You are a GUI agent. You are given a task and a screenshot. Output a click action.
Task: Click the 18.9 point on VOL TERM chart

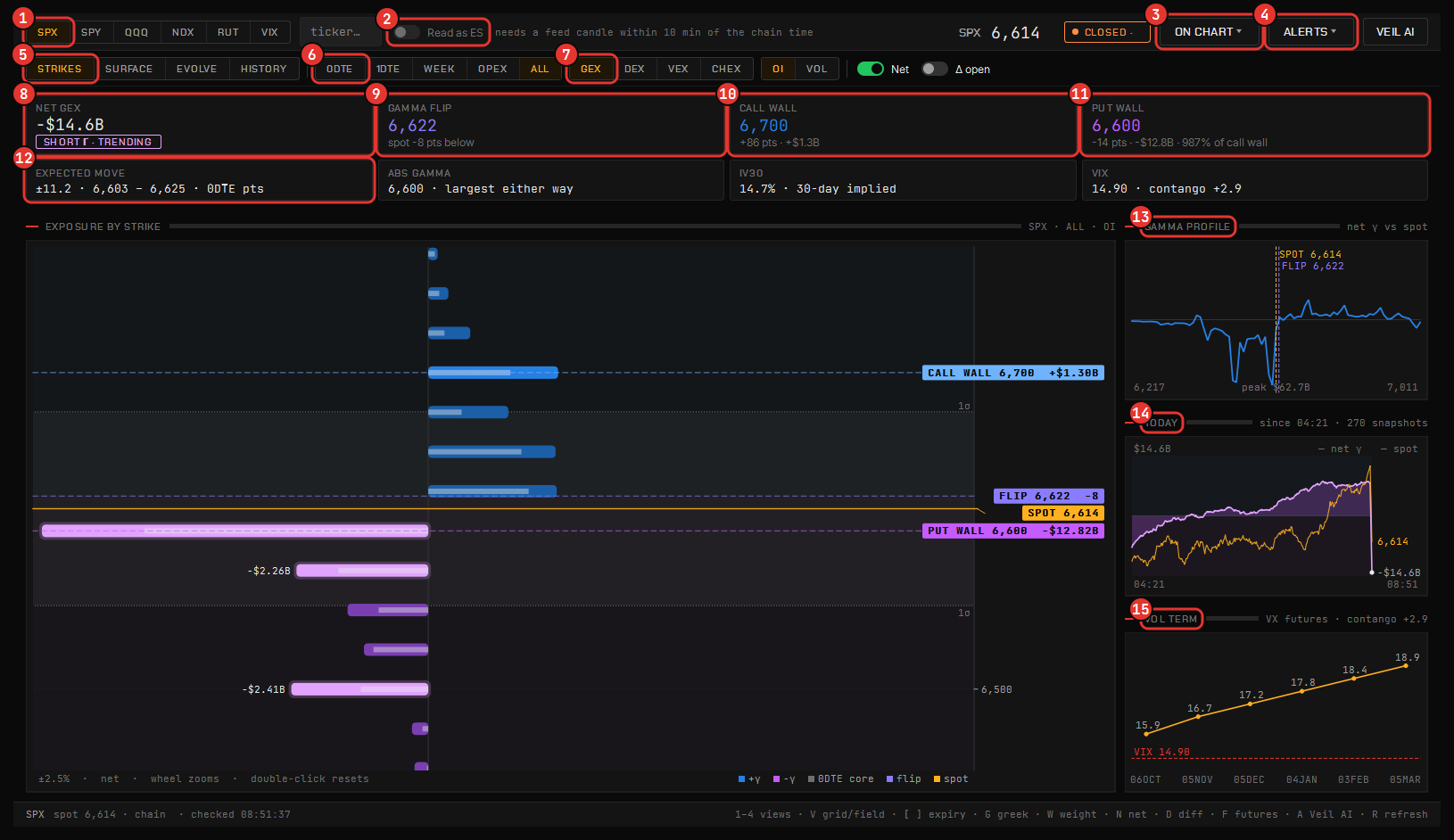pos(1406,665)
